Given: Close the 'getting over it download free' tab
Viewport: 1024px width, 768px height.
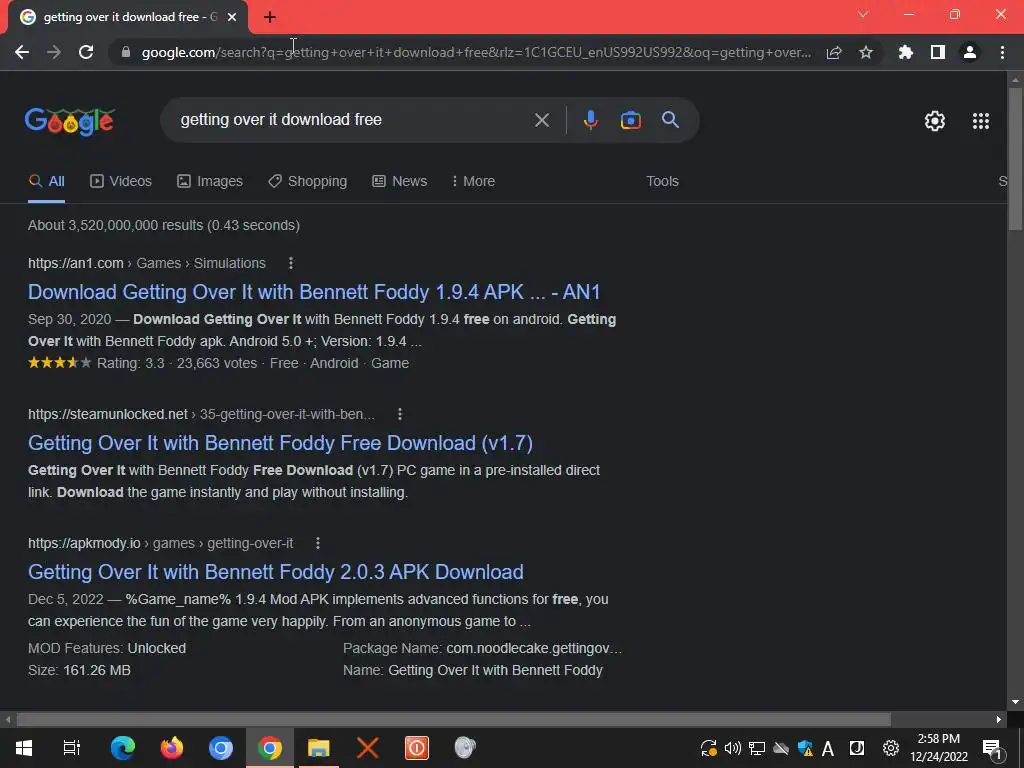Looking at the screenshot, I should [232, 17].
